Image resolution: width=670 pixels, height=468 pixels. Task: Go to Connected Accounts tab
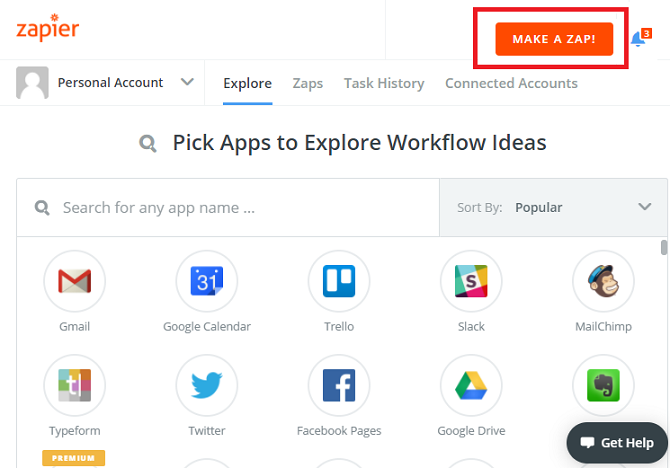[x=511, y=84]
